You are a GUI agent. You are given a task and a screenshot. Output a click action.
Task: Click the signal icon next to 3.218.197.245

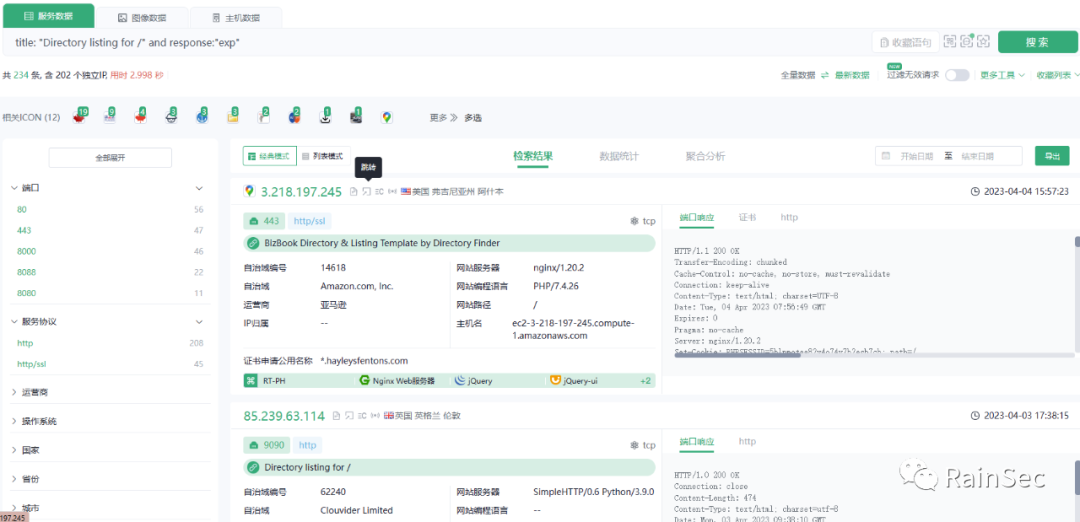[x=393, y=191]
